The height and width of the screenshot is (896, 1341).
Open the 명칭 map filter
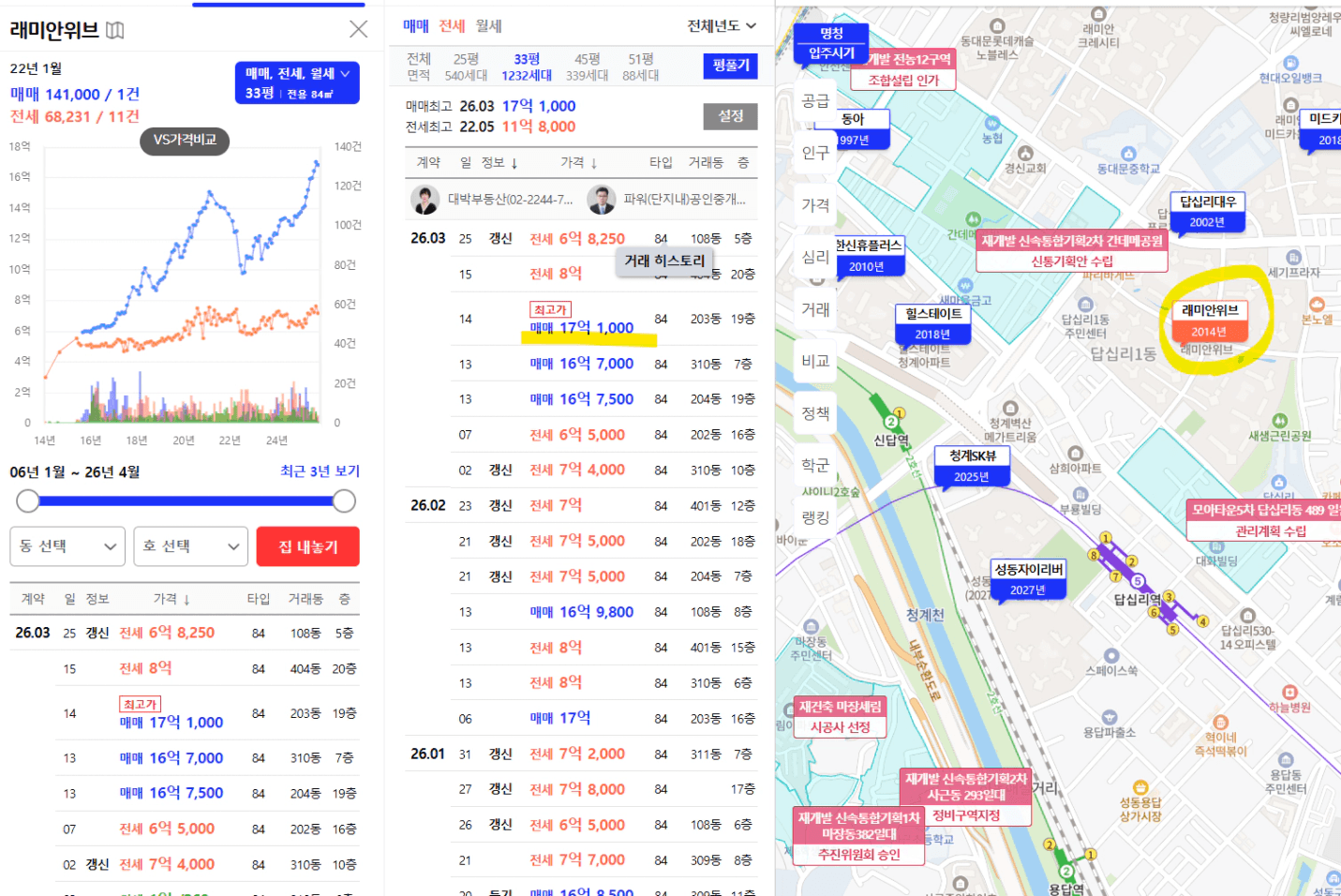pos(831,33)
